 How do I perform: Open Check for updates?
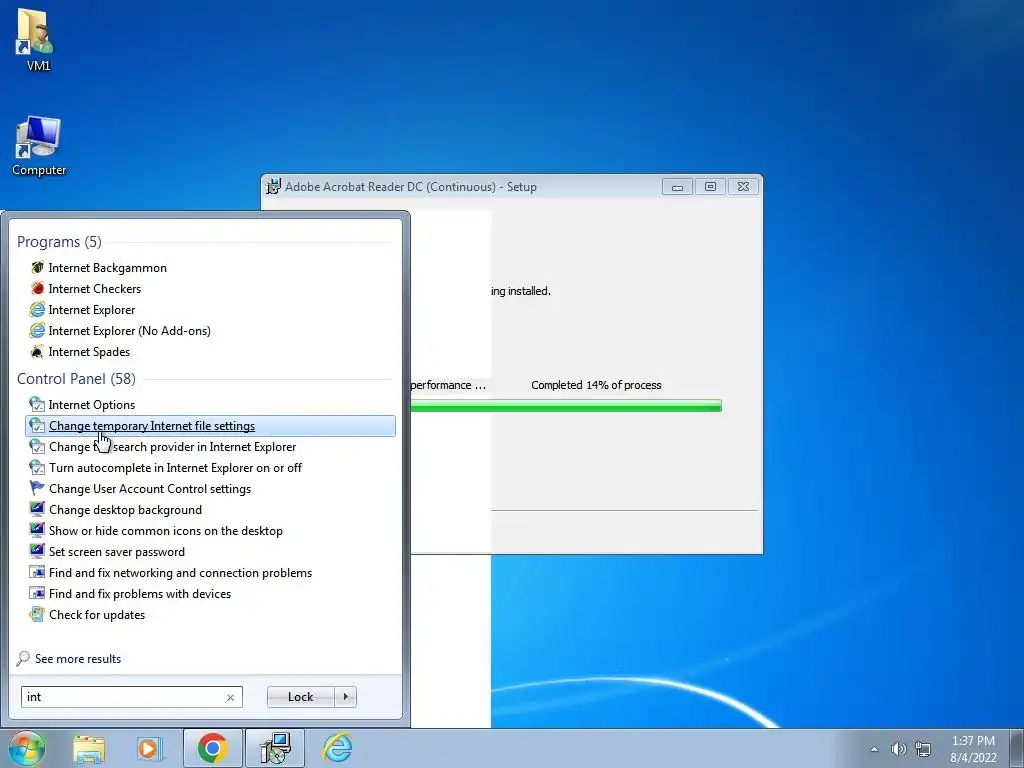point(97,615)
